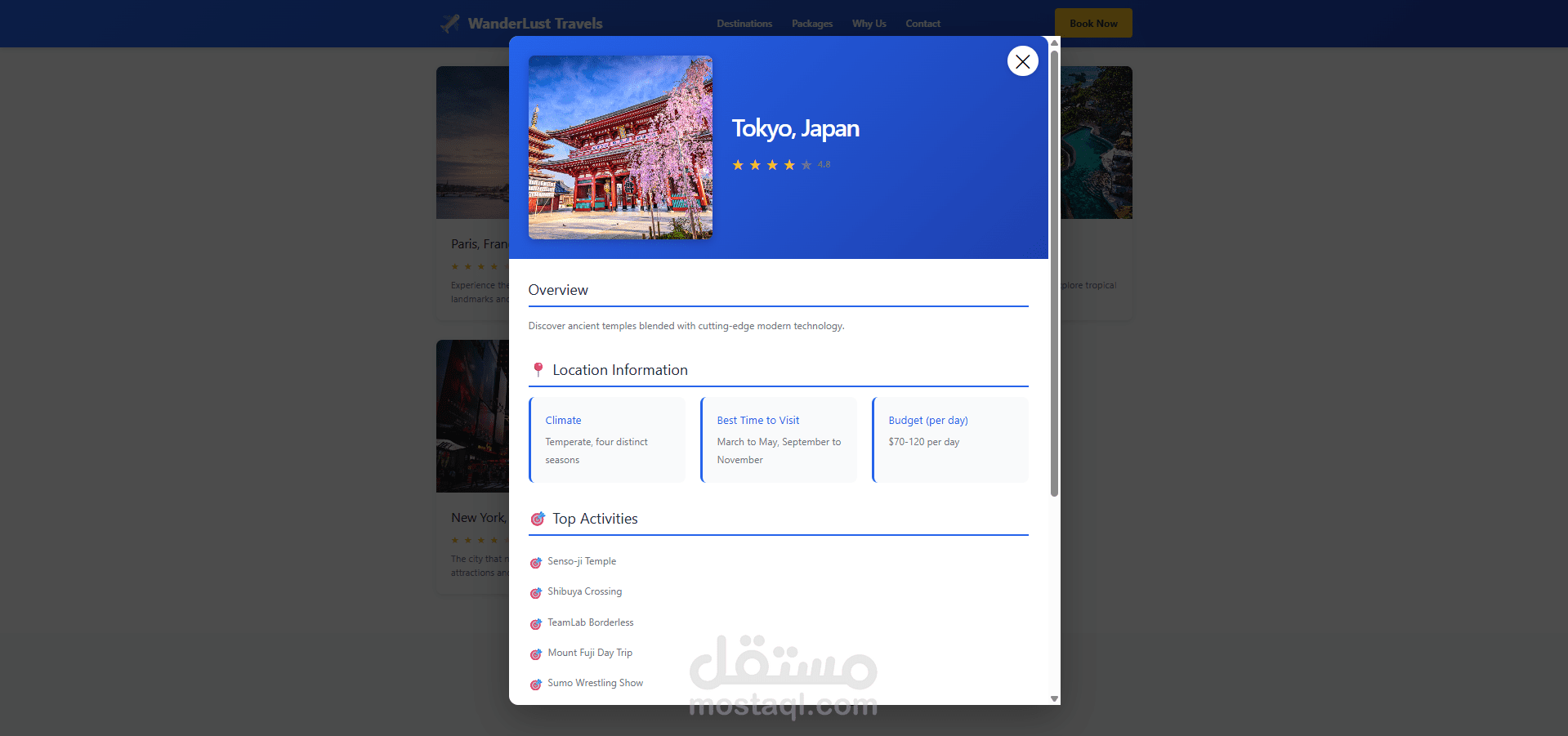The image size is (1568, 736).
Task: Click the WanderLust Travels airplane logo icon
Action: (x=450, y=24)
